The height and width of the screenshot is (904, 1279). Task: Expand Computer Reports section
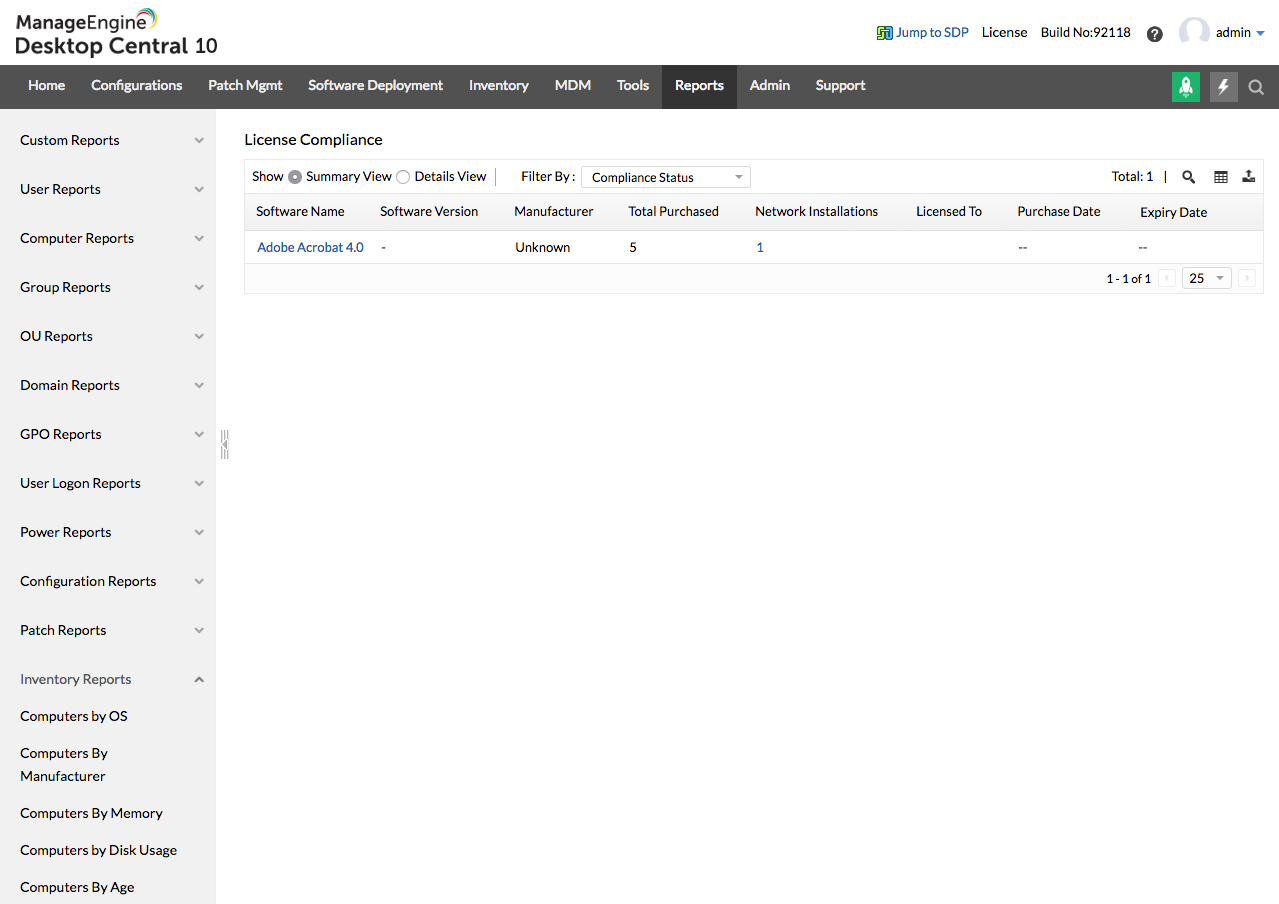108,238
